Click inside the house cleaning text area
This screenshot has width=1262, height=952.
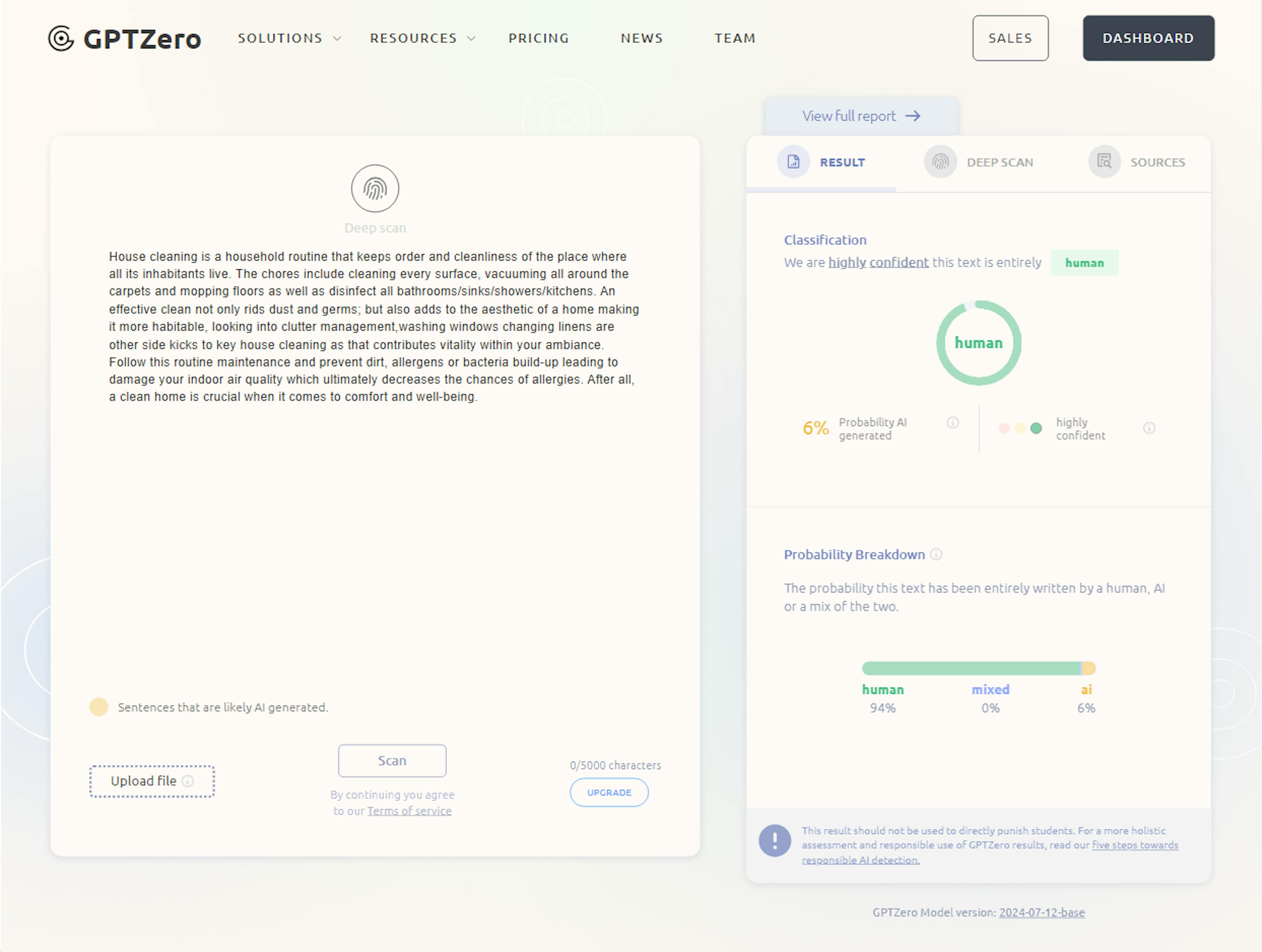point(374,326)
